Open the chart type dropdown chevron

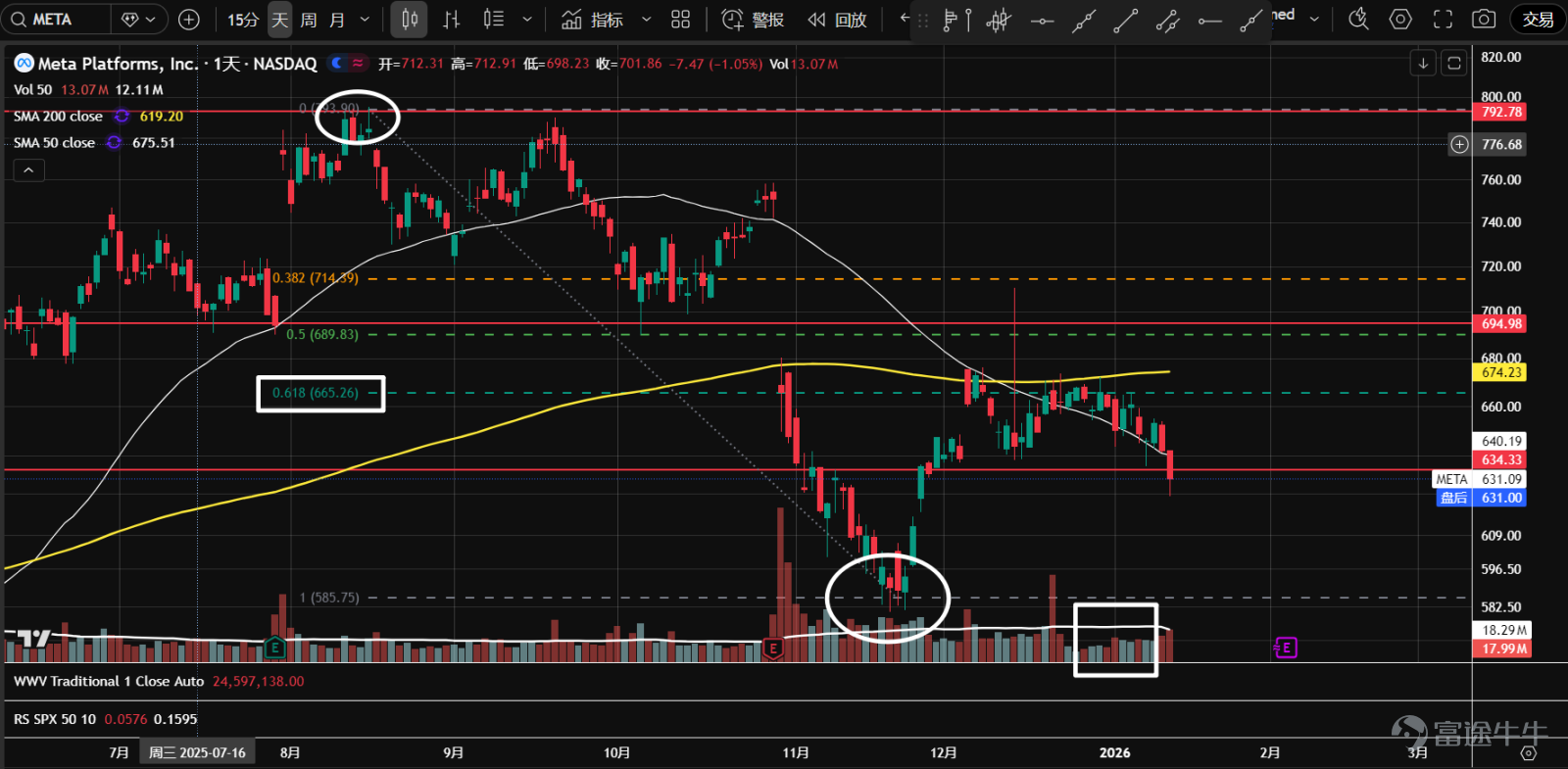tap(526, 19)
